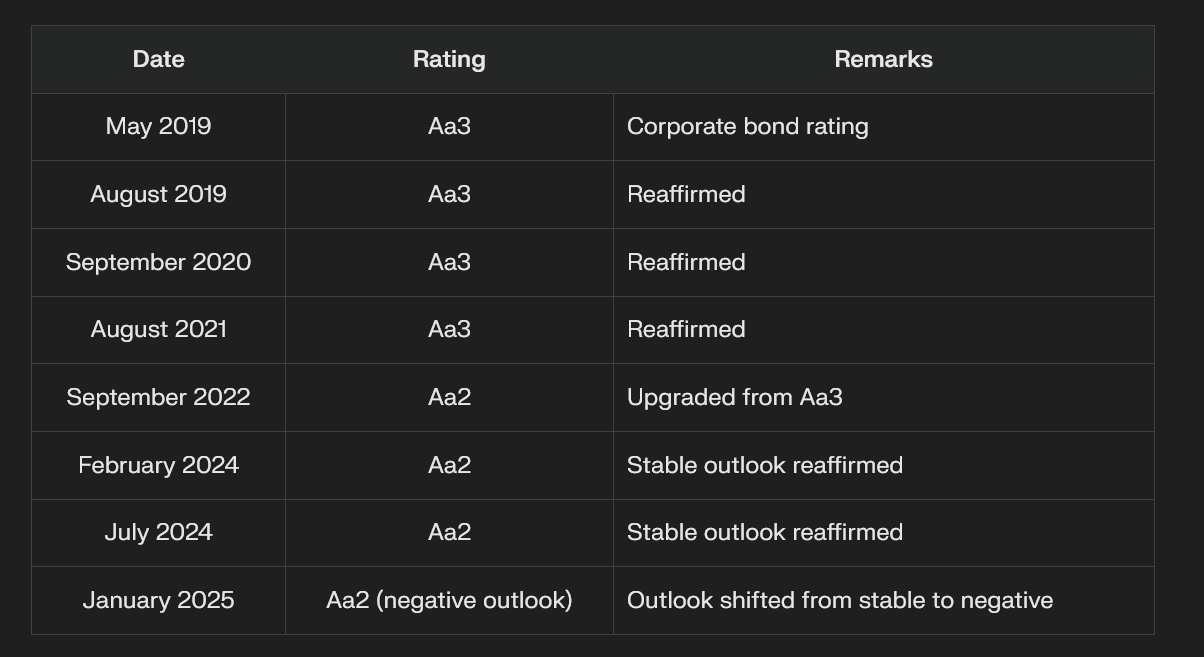Select the Reaffirmed remark for September 2020

pyautogui.click(x=686, y=262)
